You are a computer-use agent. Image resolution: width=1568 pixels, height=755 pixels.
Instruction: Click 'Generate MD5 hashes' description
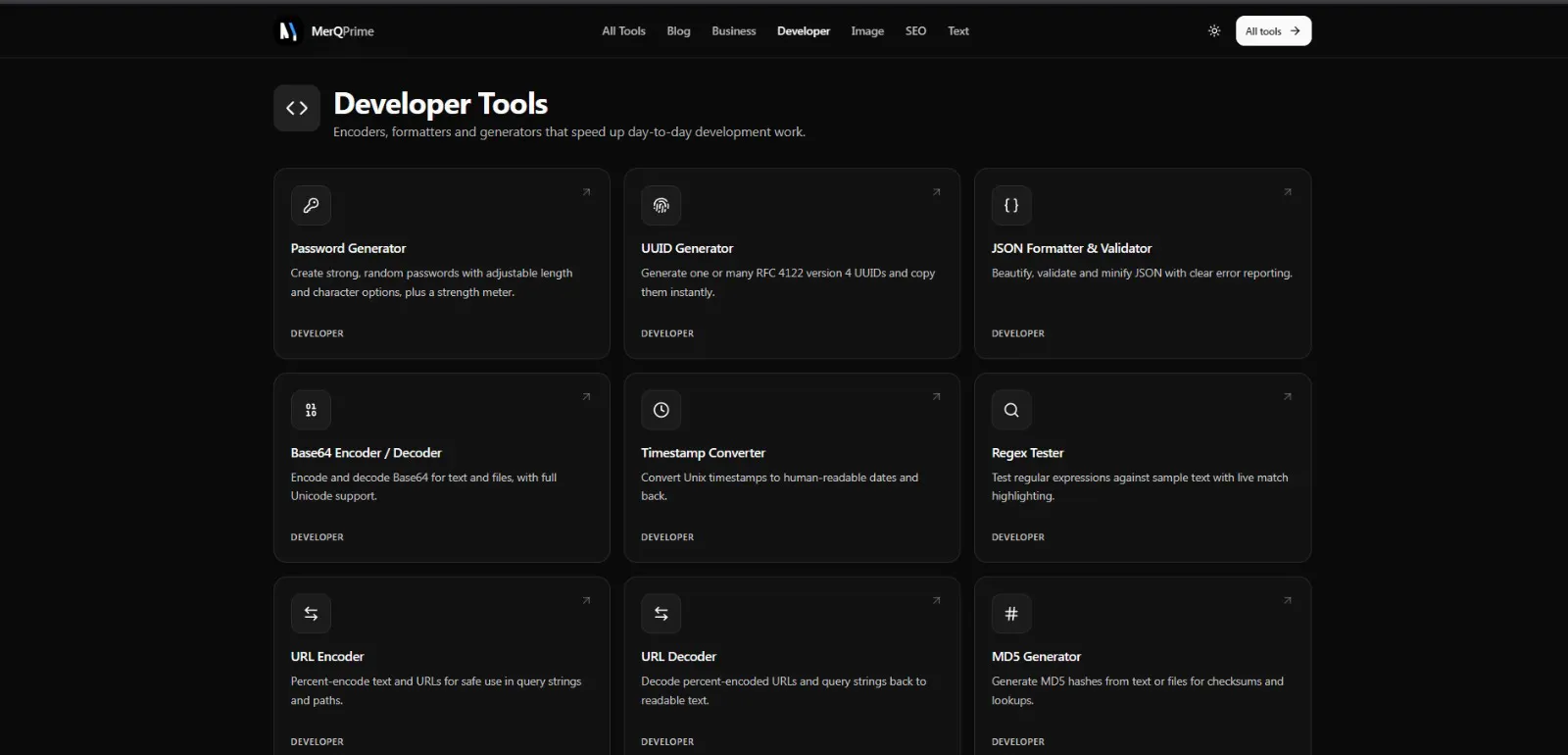1137,690
